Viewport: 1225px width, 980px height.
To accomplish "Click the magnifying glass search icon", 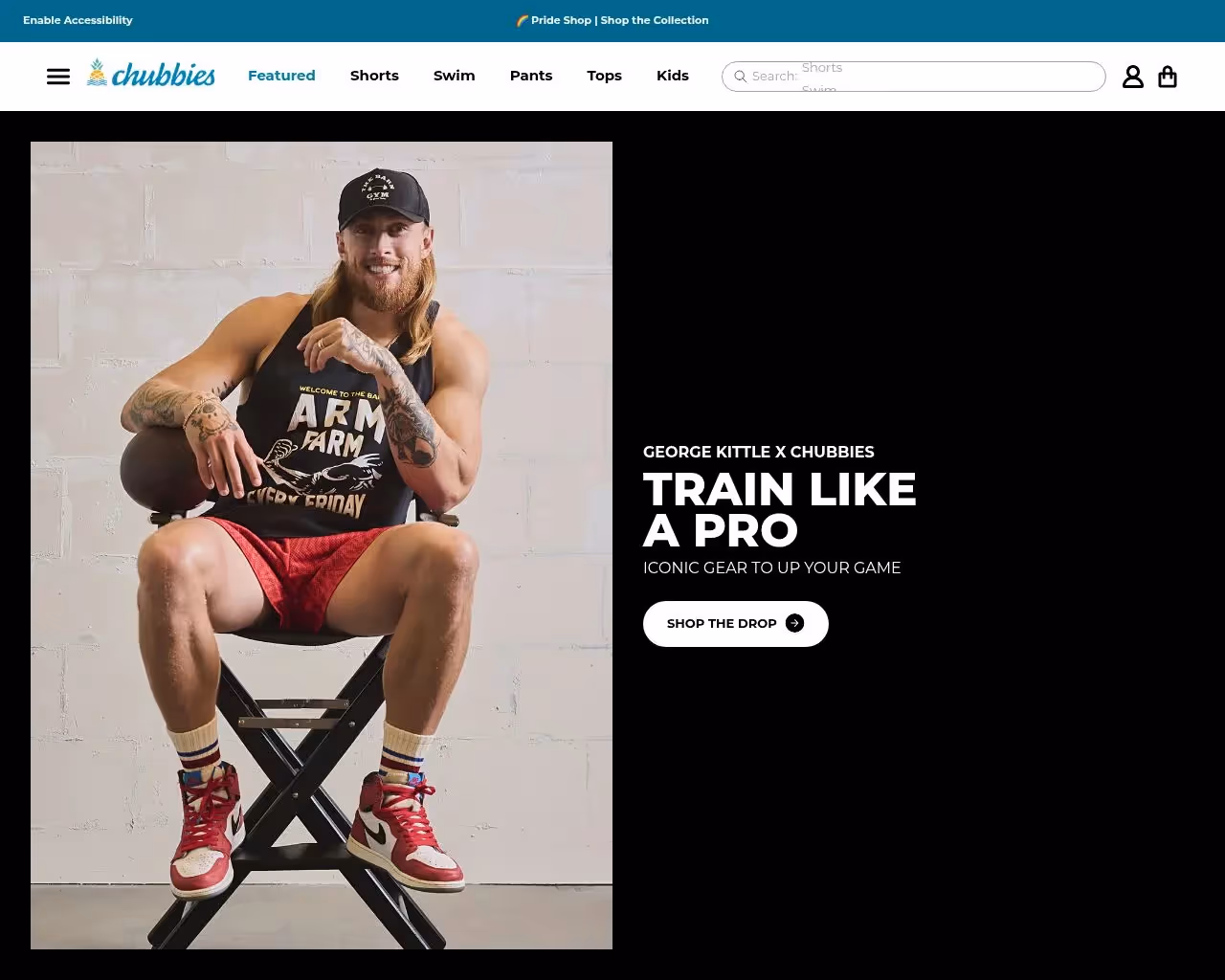I will point(740,77).
